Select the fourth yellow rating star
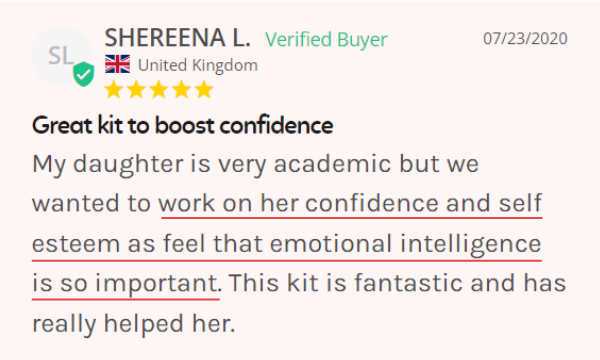600x360 pixels. [181, 90]
